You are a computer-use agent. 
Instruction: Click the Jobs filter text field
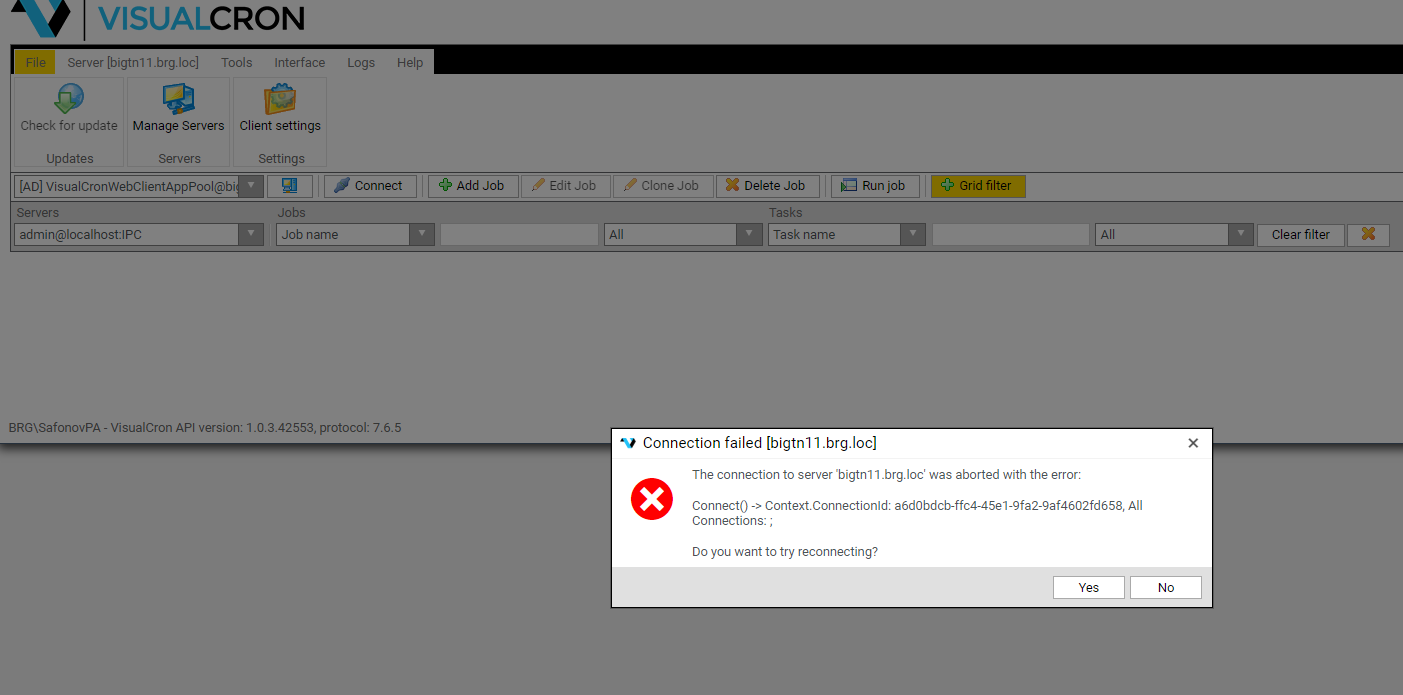tap(519, 234)
